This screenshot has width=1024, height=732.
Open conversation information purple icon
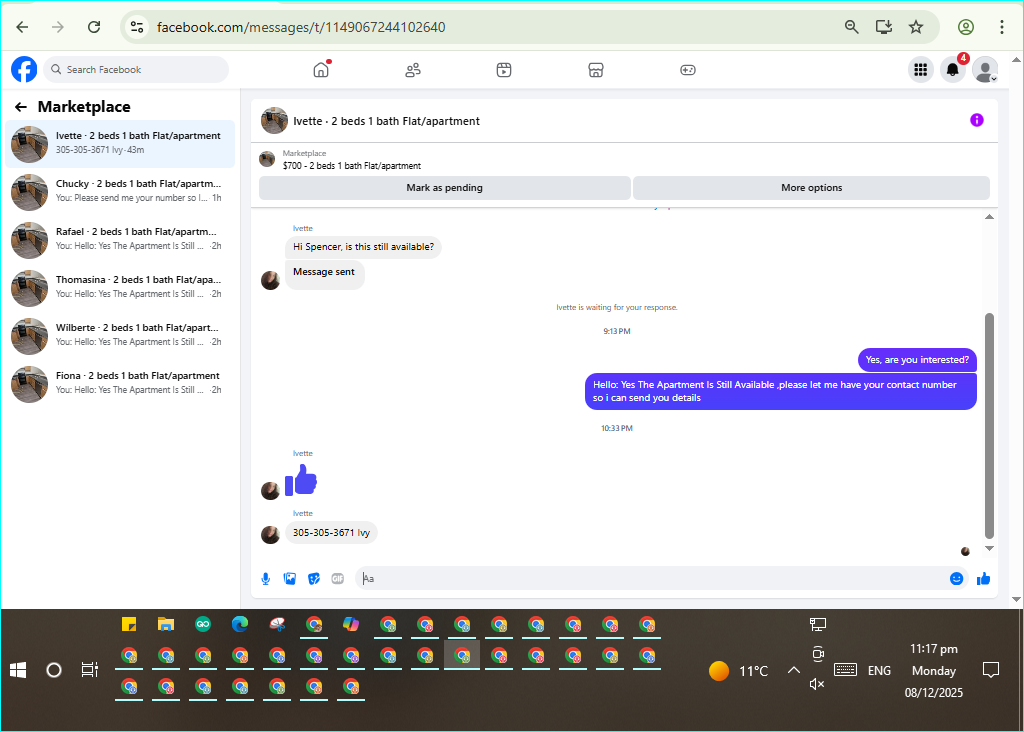976,120
